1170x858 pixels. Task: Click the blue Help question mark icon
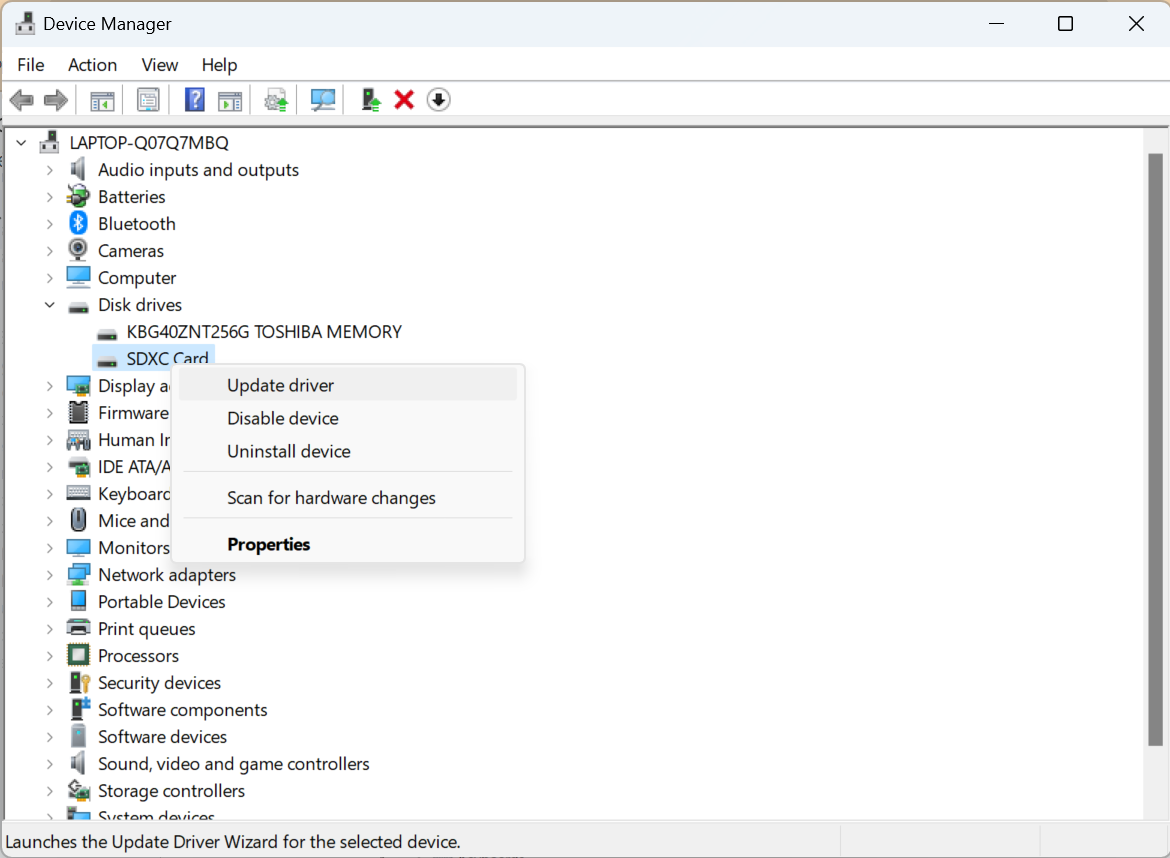[x=195, y=100]
